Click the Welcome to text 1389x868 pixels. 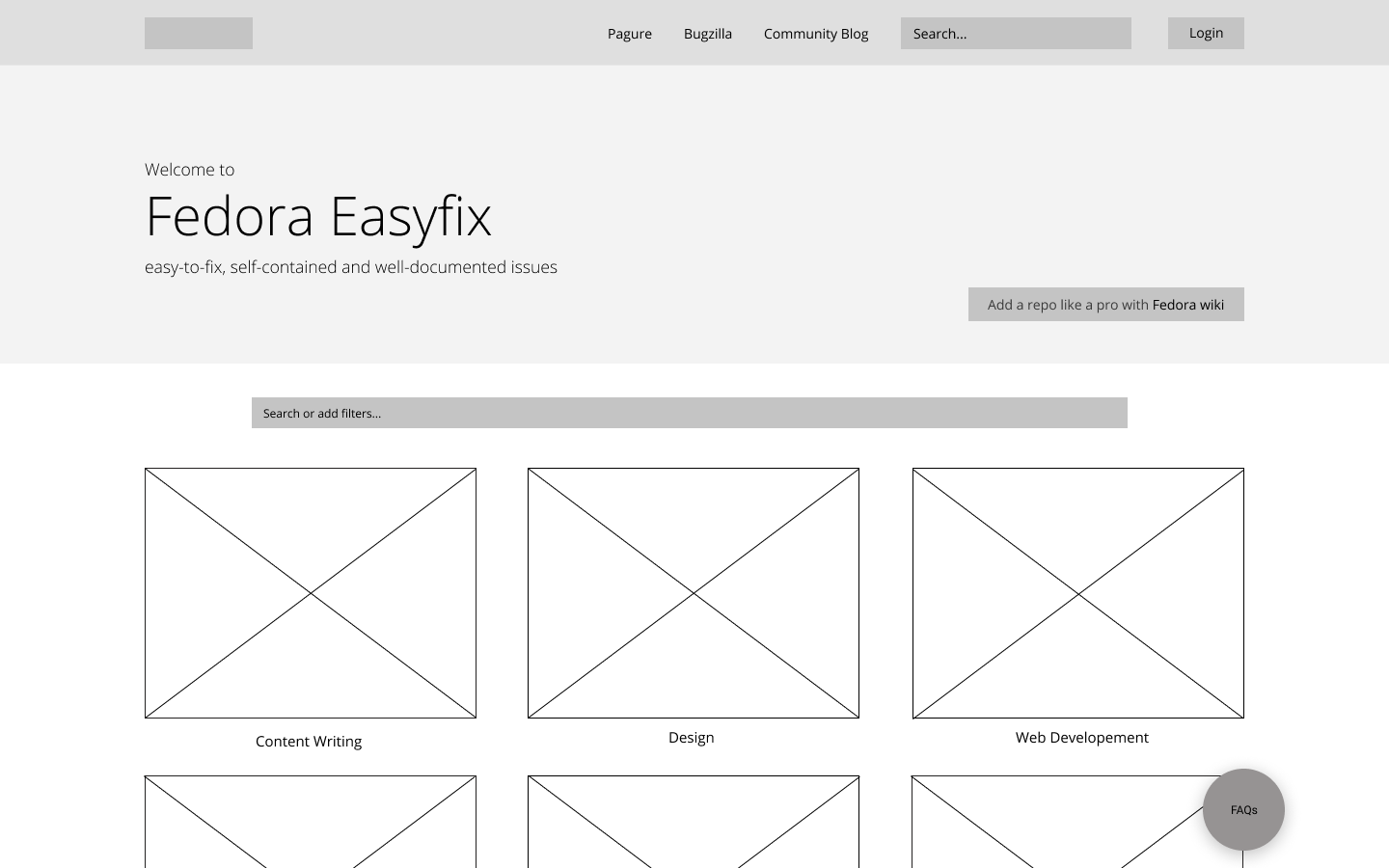190,170
